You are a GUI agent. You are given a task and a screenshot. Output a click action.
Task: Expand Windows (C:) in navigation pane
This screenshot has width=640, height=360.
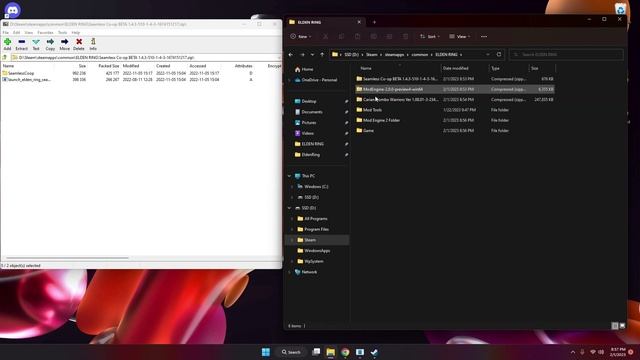(x=292, y=187)
